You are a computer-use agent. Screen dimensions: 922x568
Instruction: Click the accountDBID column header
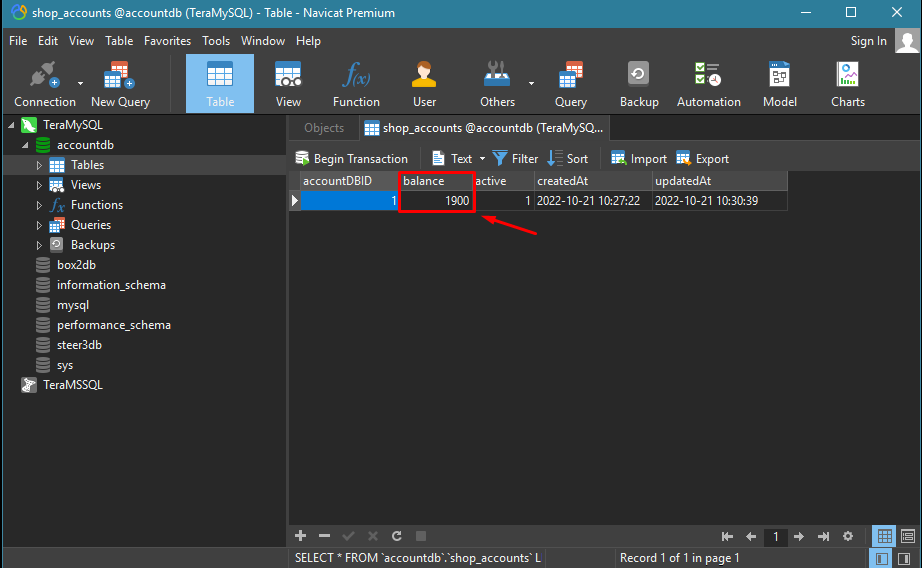point(349,181)
